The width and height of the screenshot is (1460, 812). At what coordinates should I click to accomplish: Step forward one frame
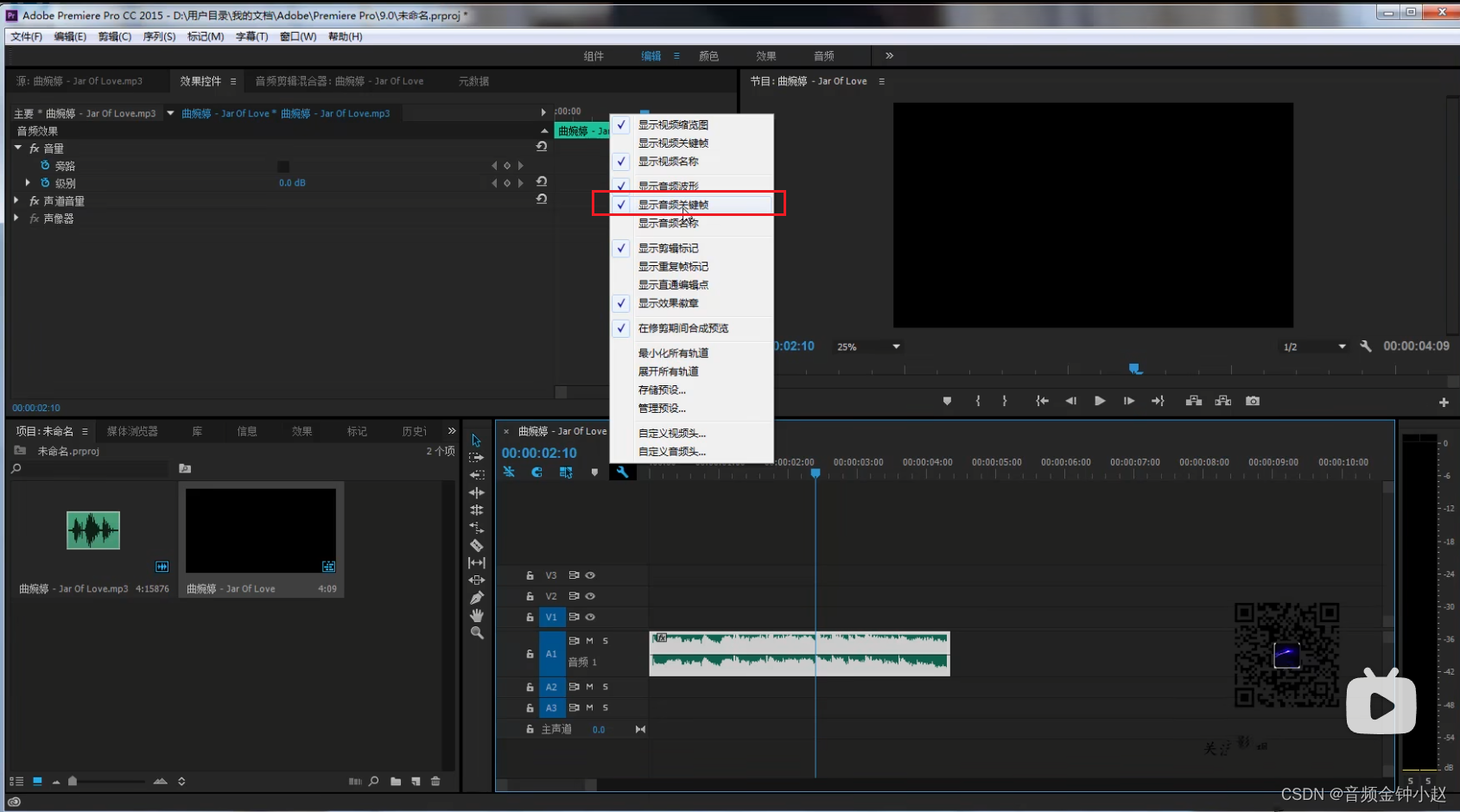1128,401
